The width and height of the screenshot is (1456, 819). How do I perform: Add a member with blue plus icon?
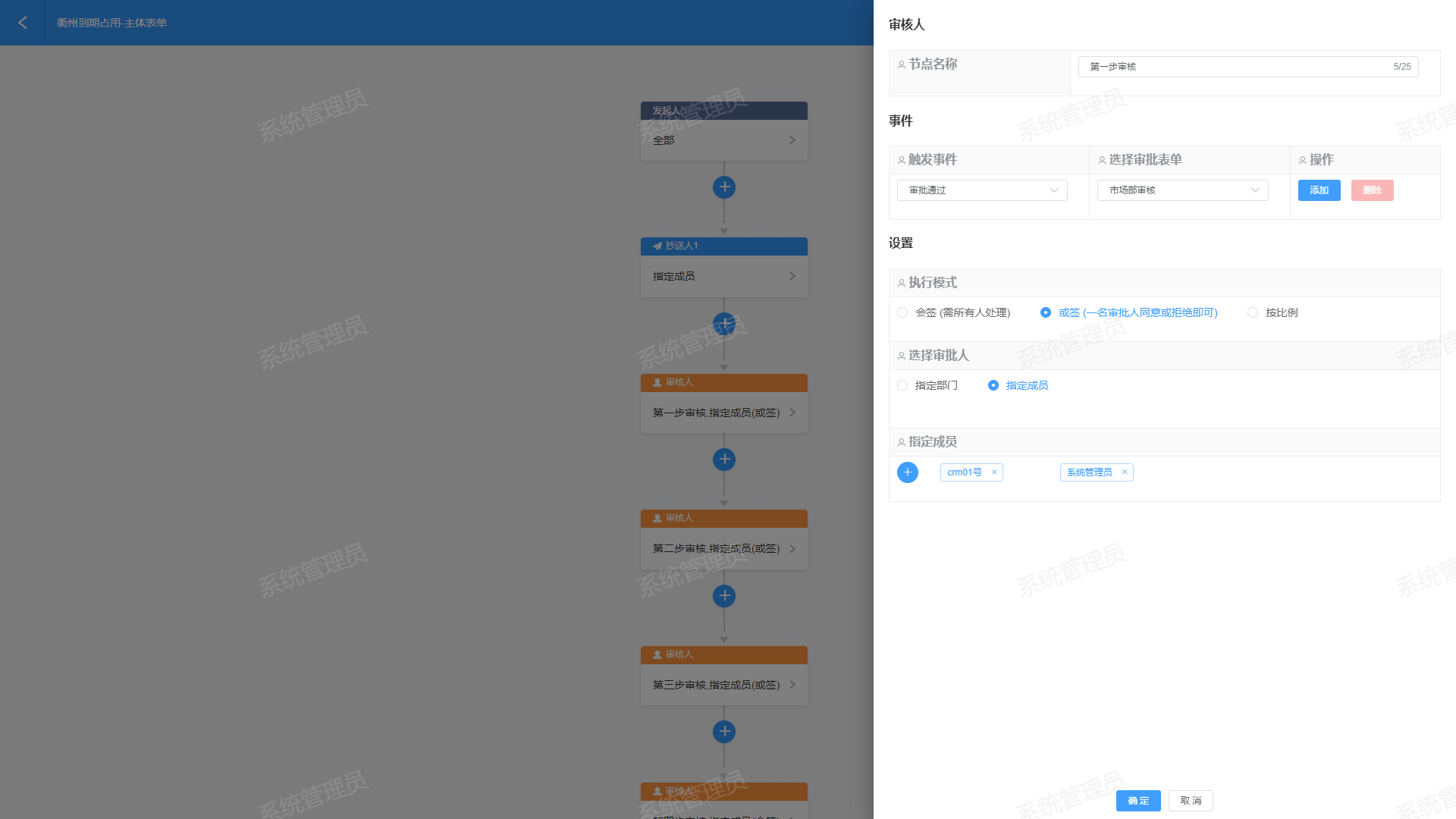[x=907, y=472]
